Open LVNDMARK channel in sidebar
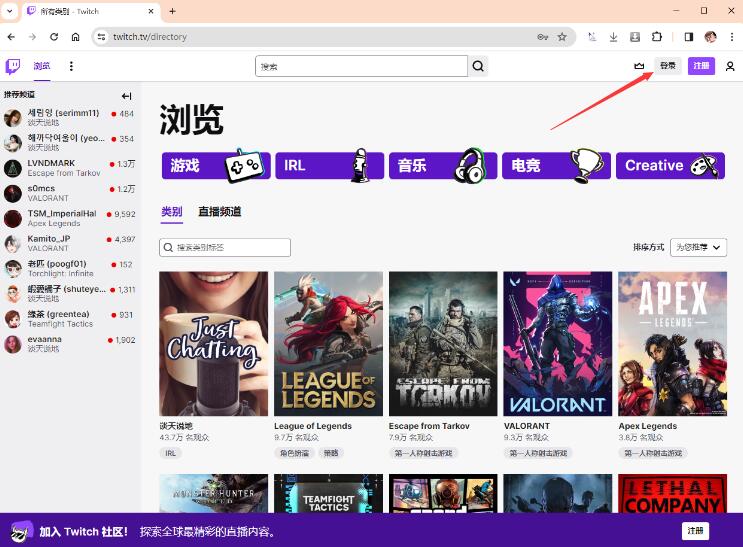This screenshot has height=547, width=743. [69, 168]
